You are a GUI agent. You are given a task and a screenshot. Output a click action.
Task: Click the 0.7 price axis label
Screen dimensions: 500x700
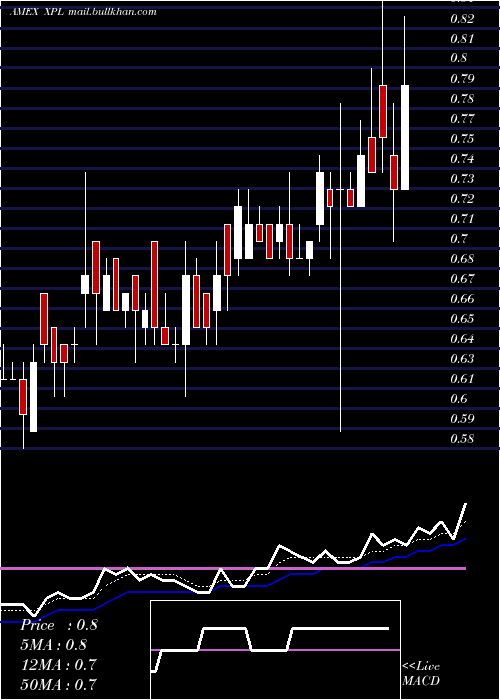pos(459,238)
